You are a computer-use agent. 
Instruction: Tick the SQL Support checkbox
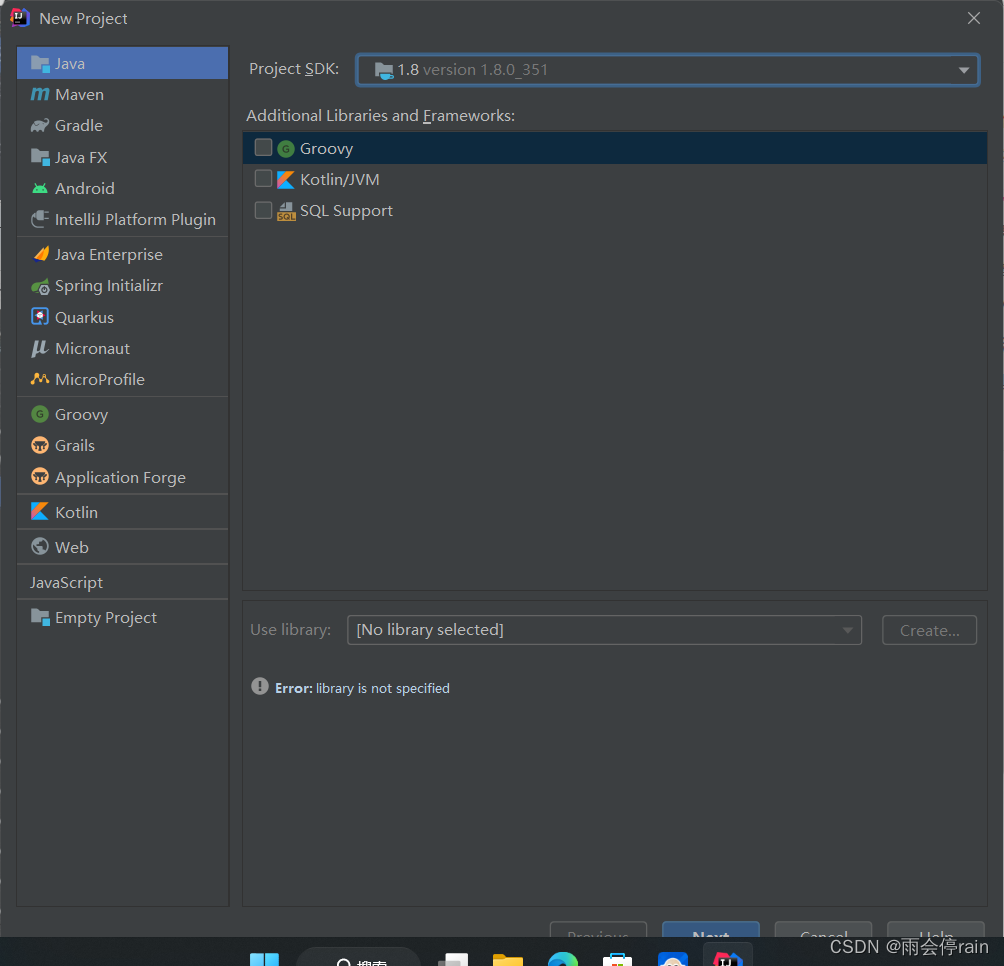click(263, 210)
